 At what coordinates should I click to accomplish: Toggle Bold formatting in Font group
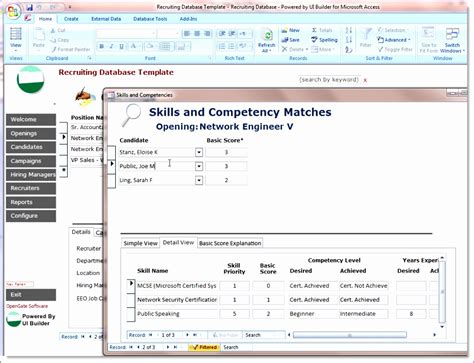(x=101, y=46)
